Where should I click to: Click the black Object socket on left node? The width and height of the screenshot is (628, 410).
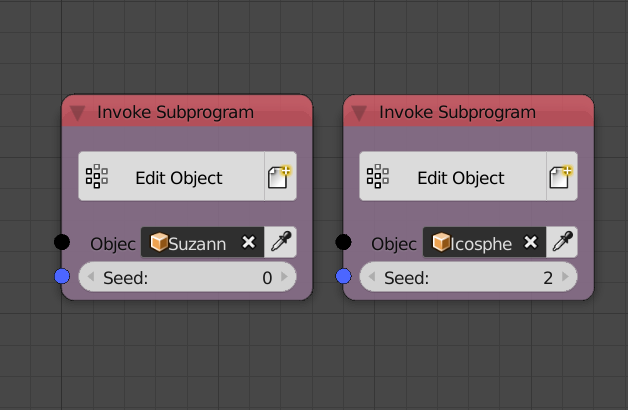(x=62, y=242)
